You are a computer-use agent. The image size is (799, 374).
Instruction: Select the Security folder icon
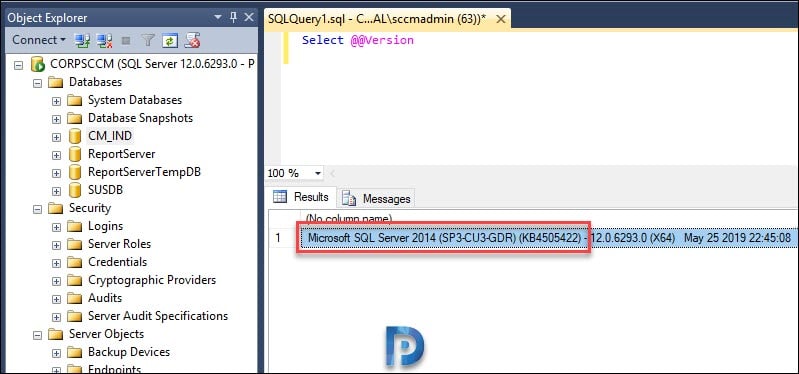55,208
